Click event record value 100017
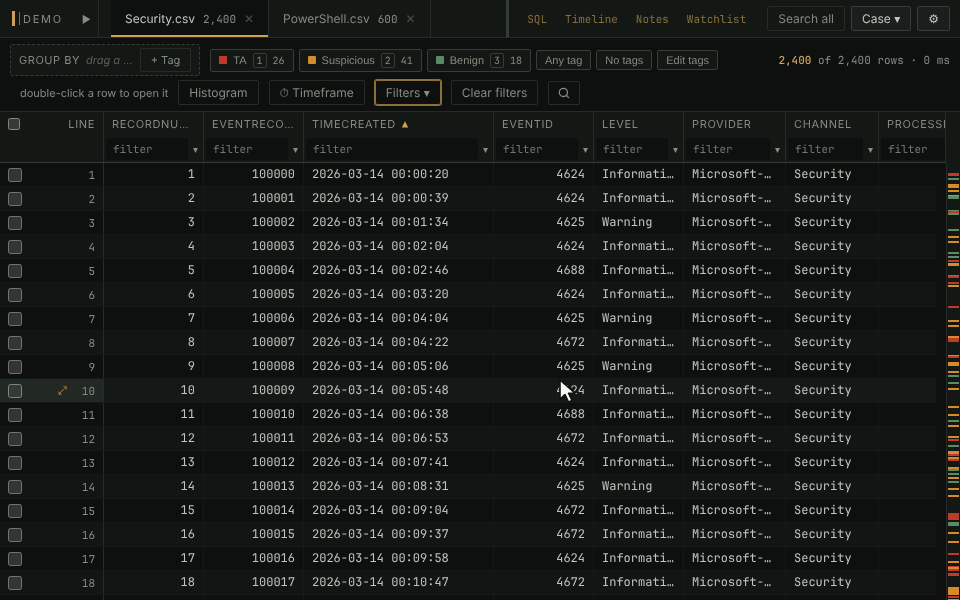The height and width of the screenshot is (600, 960). point(273,582)
